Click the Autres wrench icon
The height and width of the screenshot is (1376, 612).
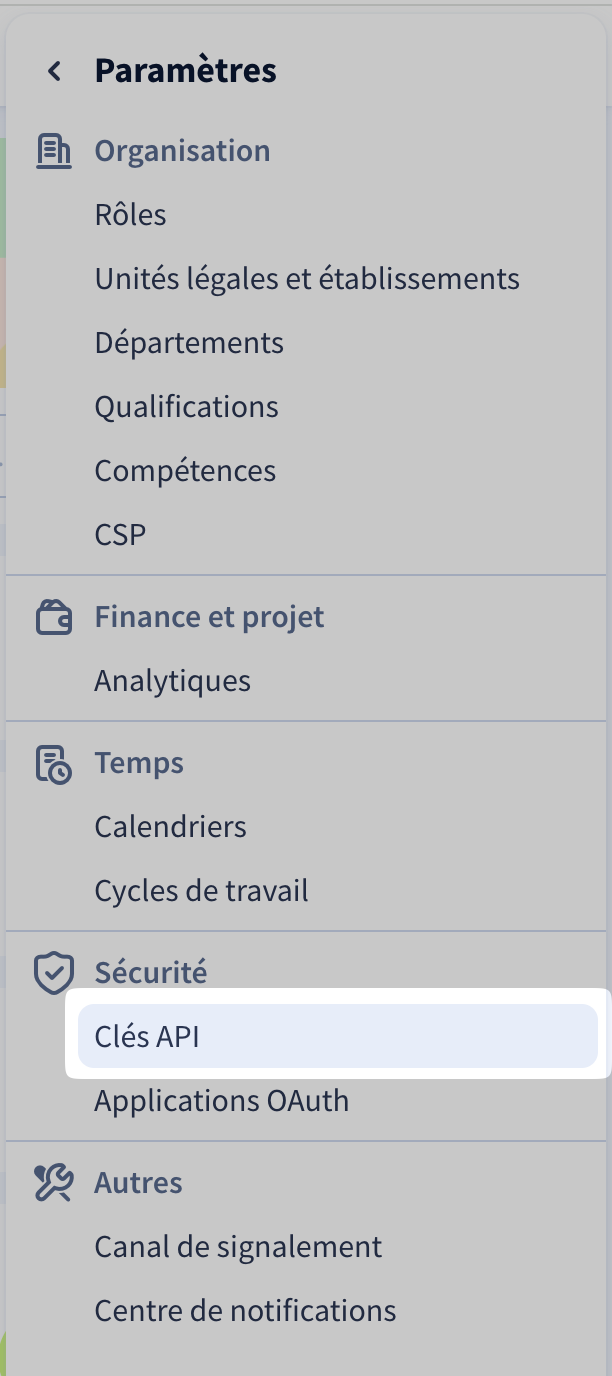click(x=53, y=1183)
